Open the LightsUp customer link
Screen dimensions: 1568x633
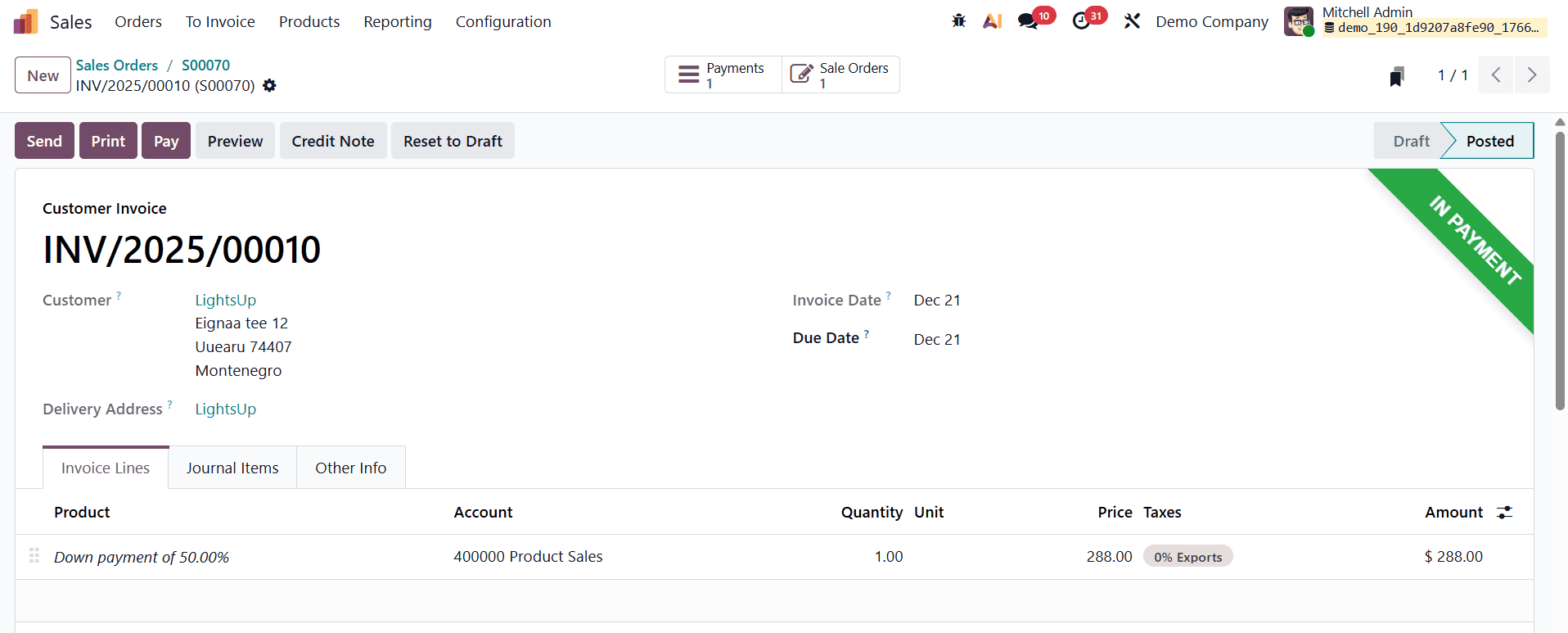[x=225, y=300]
